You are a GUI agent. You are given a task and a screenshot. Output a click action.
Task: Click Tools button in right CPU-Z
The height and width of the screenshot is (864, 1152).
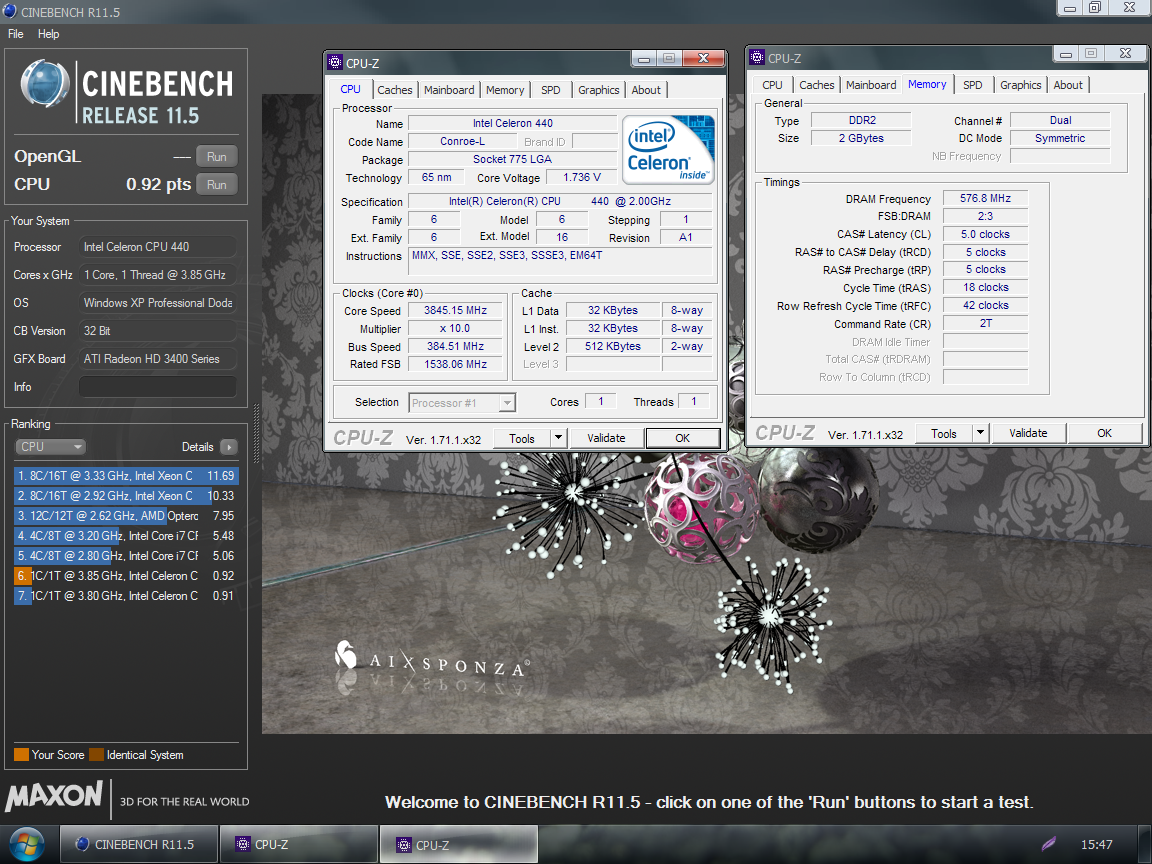pyautogui.click(x=943, y=433)
